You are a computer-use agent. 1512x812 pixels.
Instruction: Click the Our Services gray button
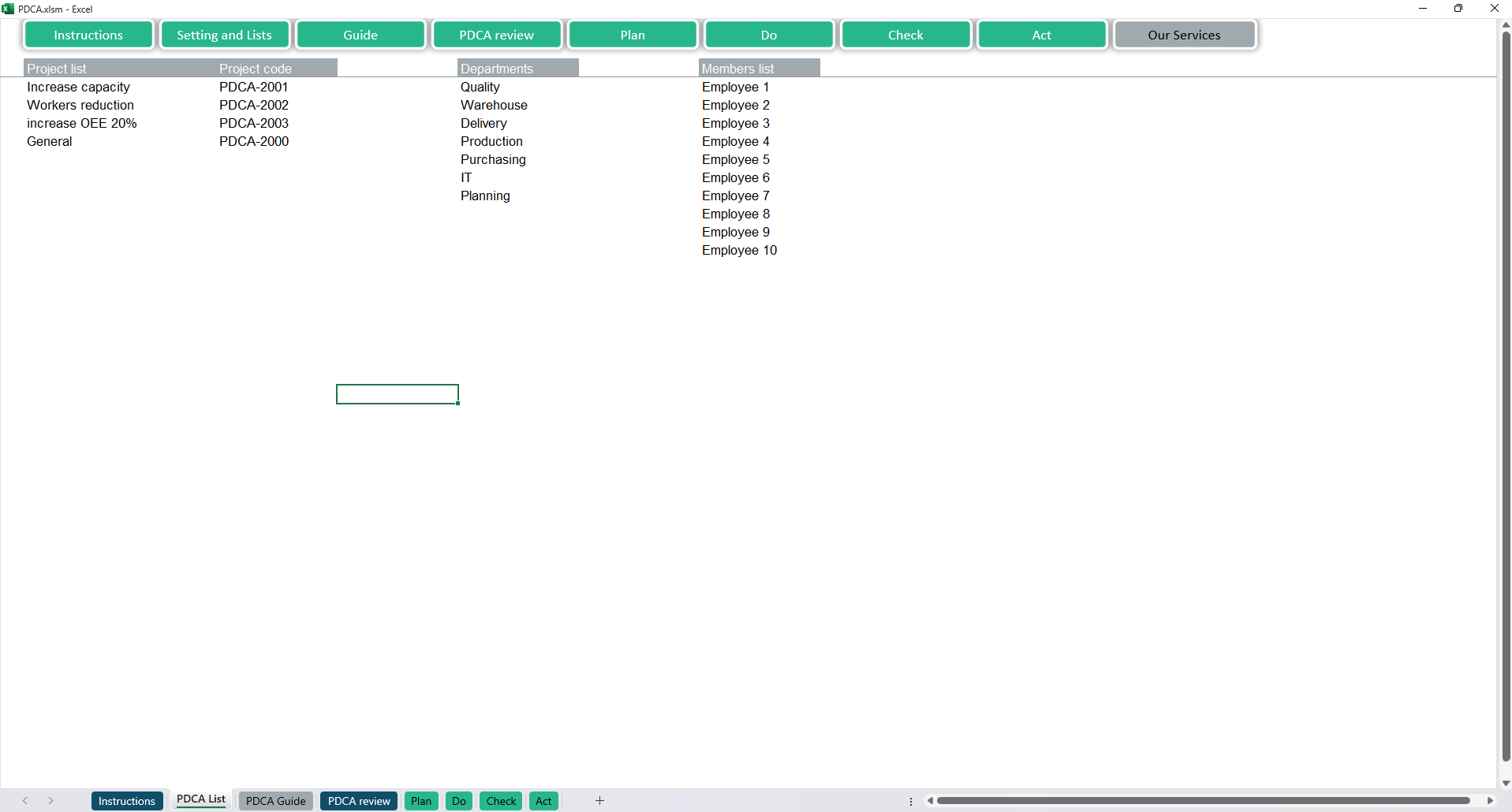tap(1184, 35)
